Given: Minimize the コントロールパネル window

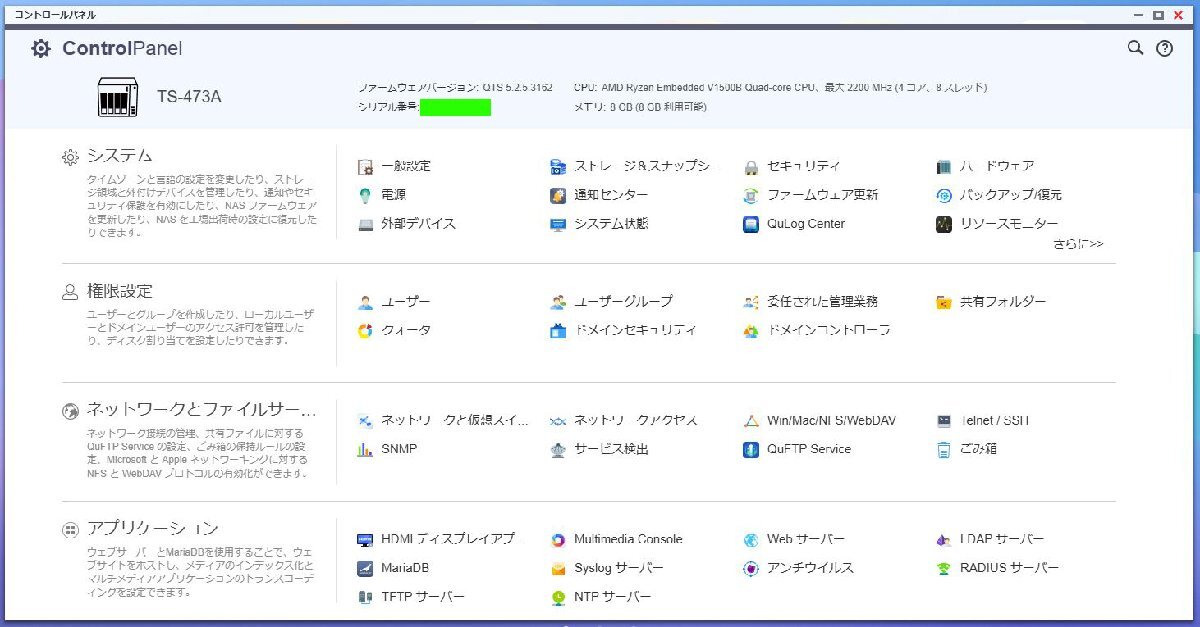Looking at the screenshot, I should click(x=1138, y=15).
